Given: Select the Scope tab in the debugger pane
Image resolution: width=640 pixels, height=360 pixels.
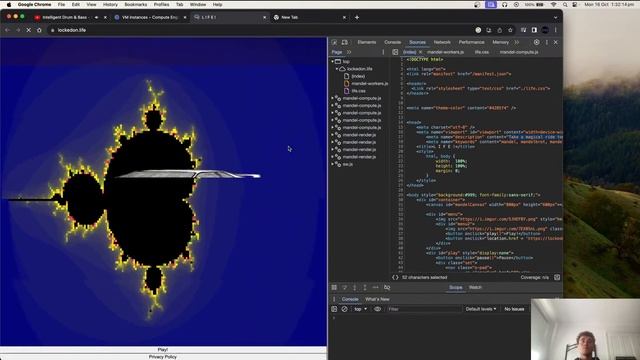Looking at the screenshot, I should click(x=456, y=287).
